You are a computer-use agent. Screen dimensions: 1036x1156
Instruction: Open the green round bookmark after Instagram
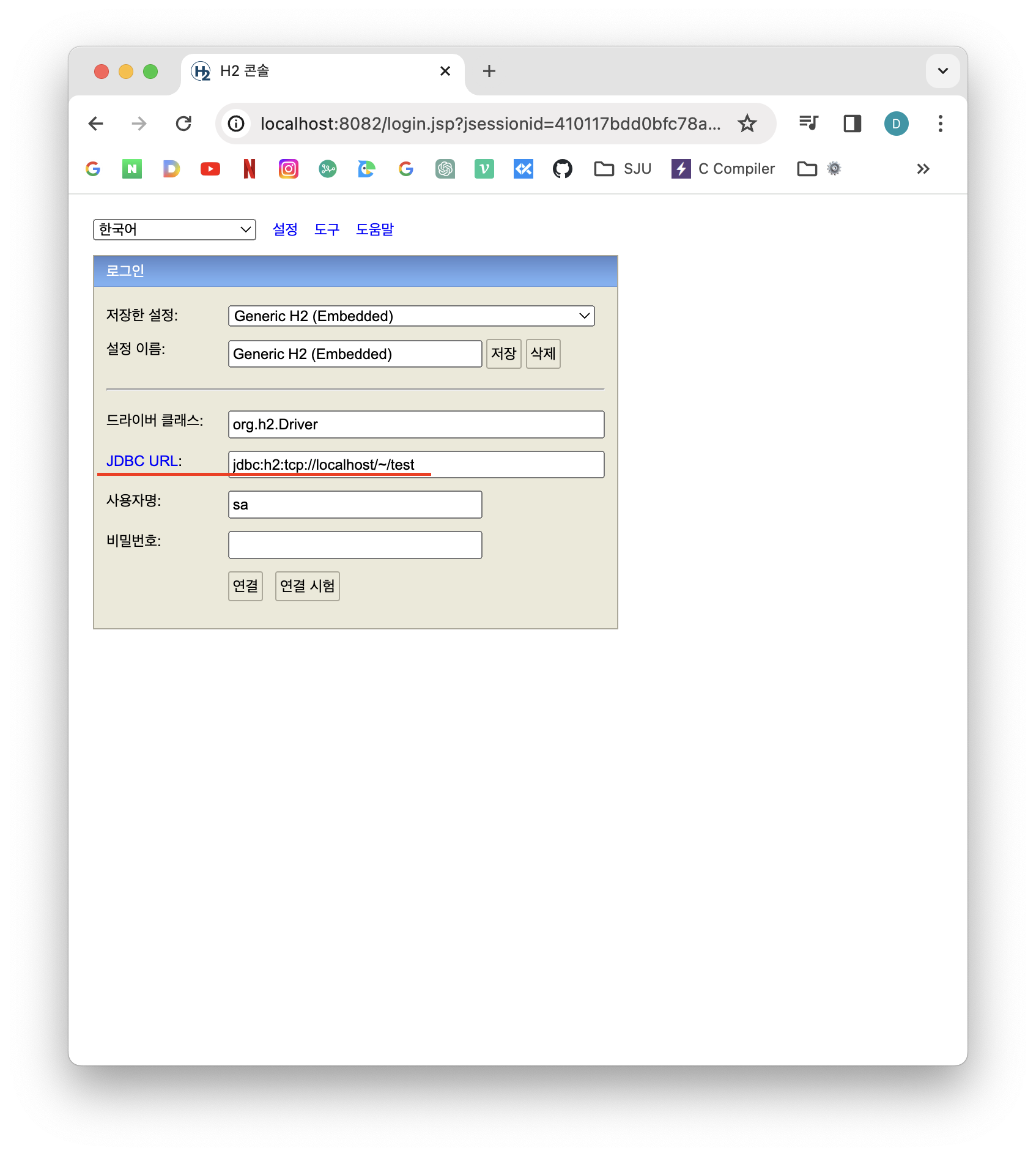pyautogui.click(x=328, y=169)
